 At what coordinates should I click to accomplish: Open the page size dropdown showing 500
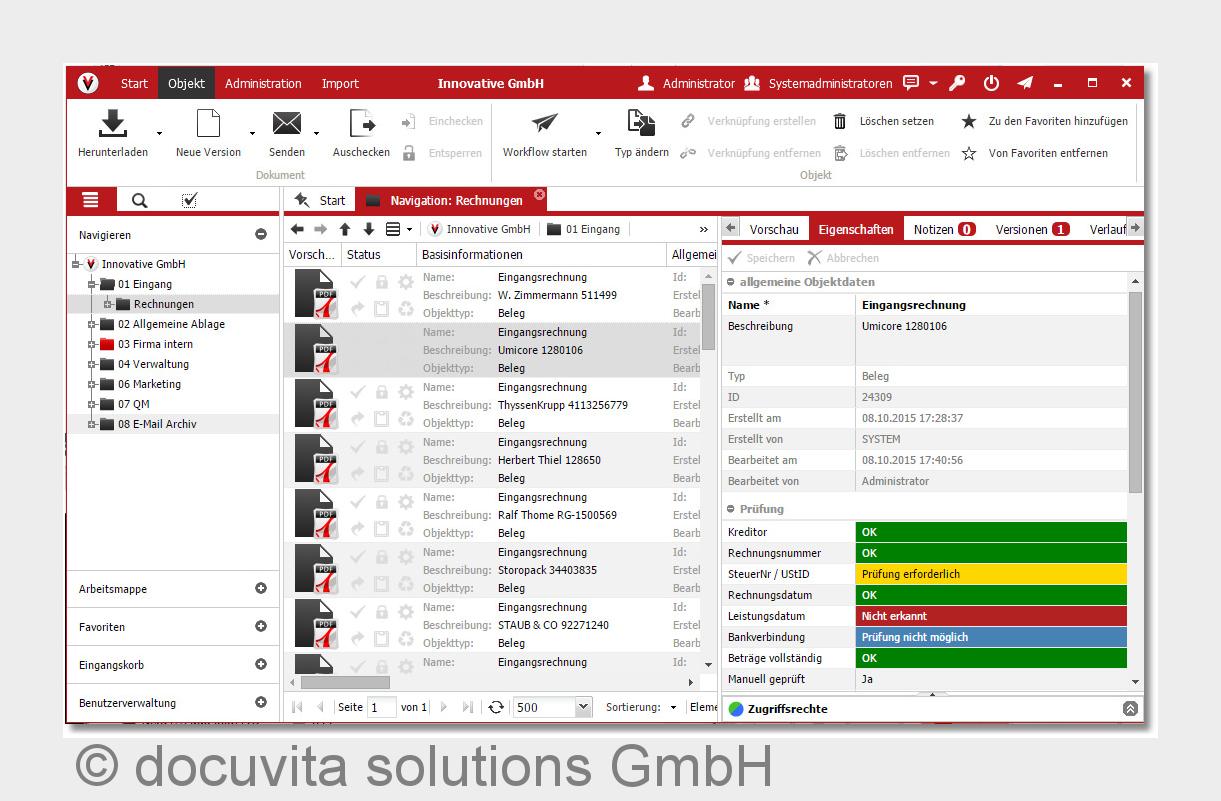pos(583,707)
